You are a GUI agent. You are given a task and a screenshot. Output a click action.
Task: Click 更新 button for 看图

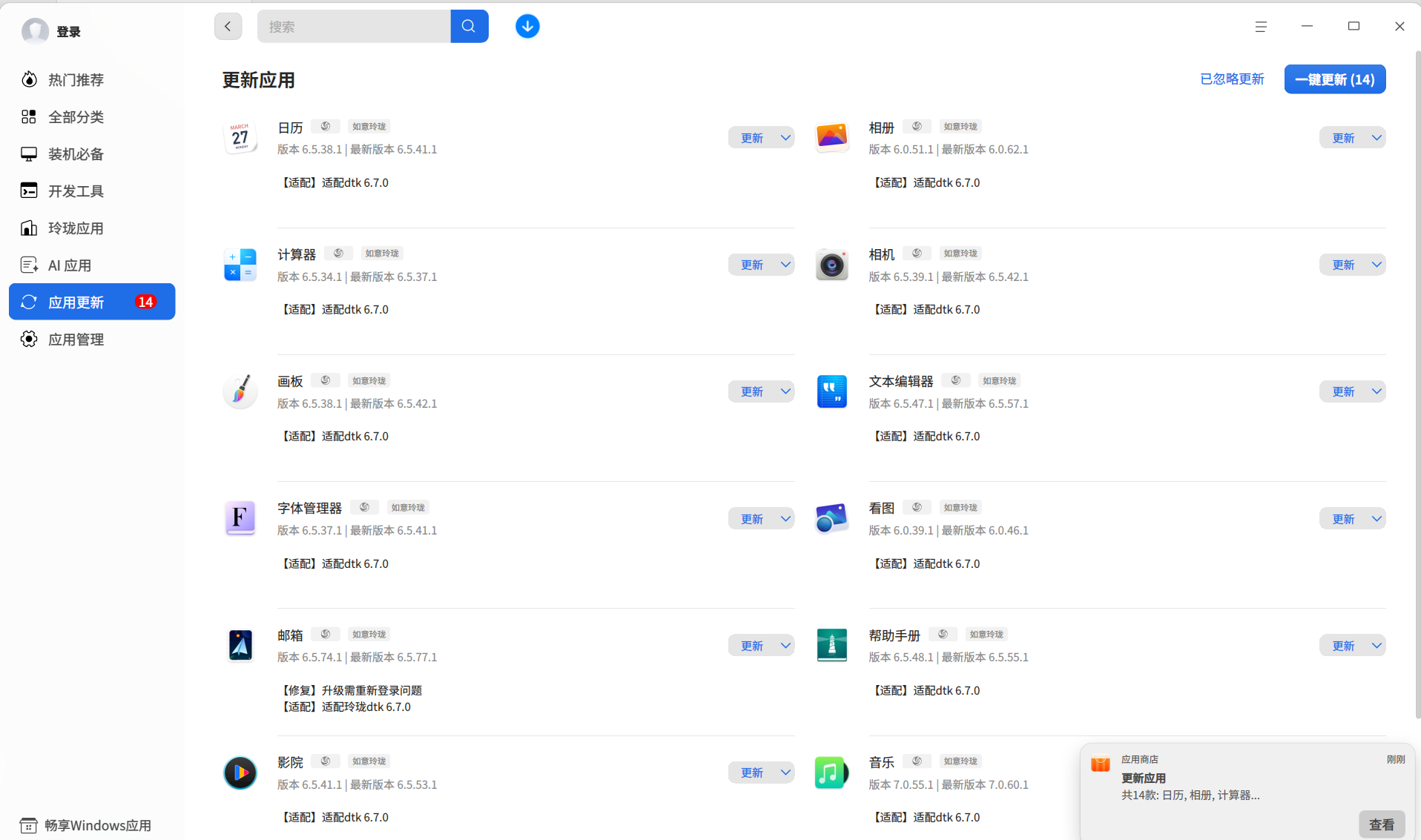(1343, 518)
